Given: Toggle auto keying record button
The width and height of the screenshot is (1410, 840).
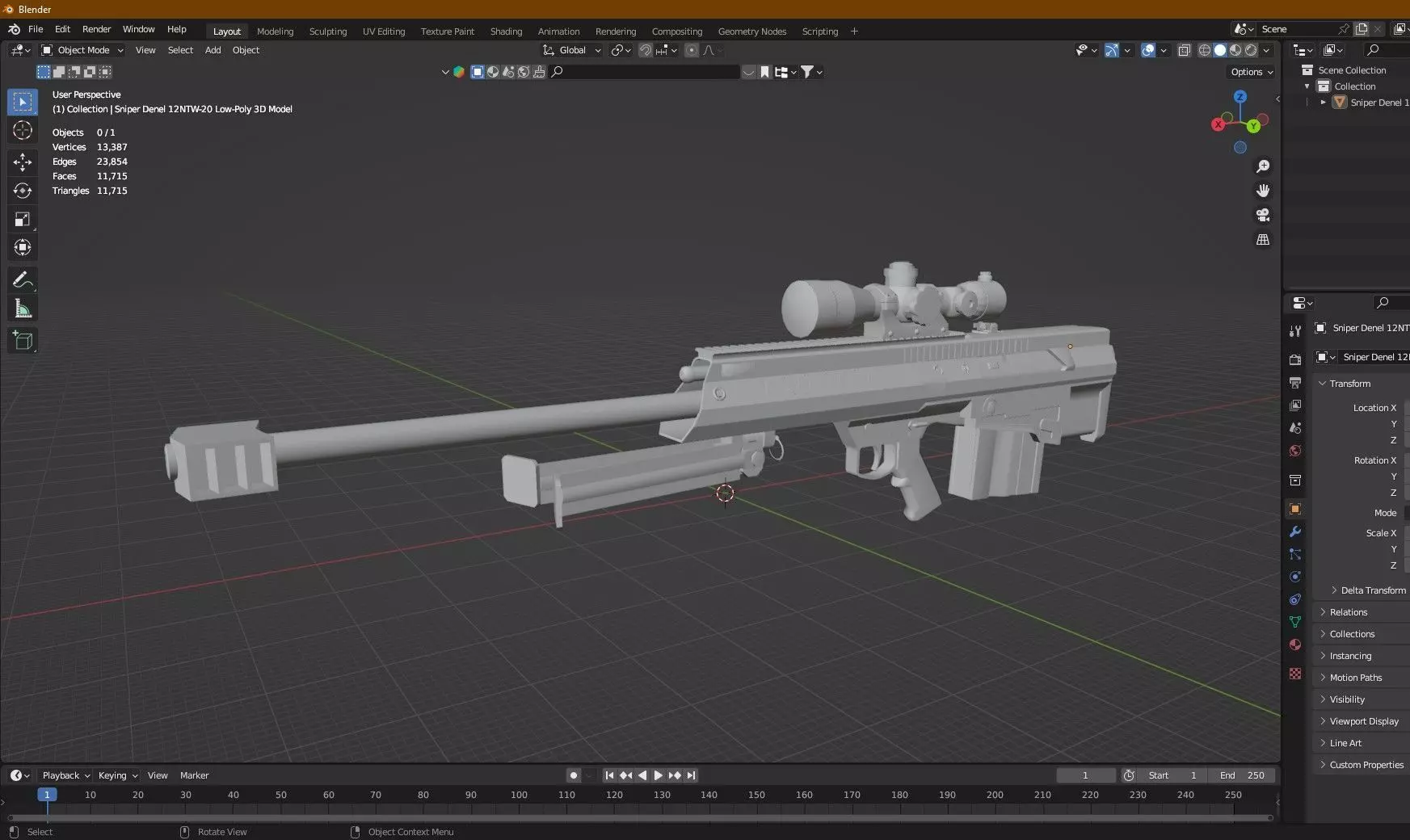Looking at the screenshot, I should point(574,775).
